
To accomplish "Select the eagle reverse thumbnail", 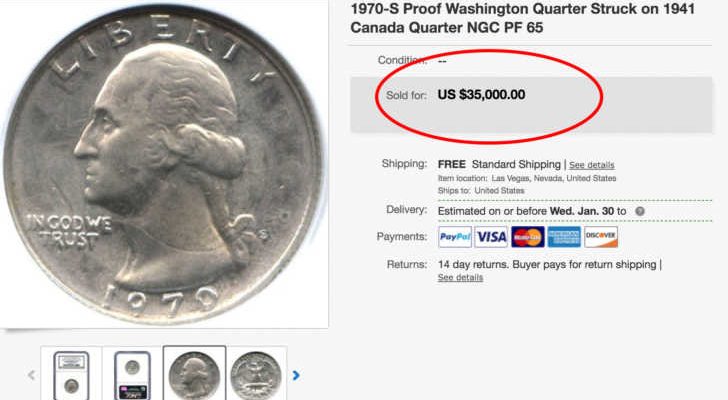I will tap(256, 375).
